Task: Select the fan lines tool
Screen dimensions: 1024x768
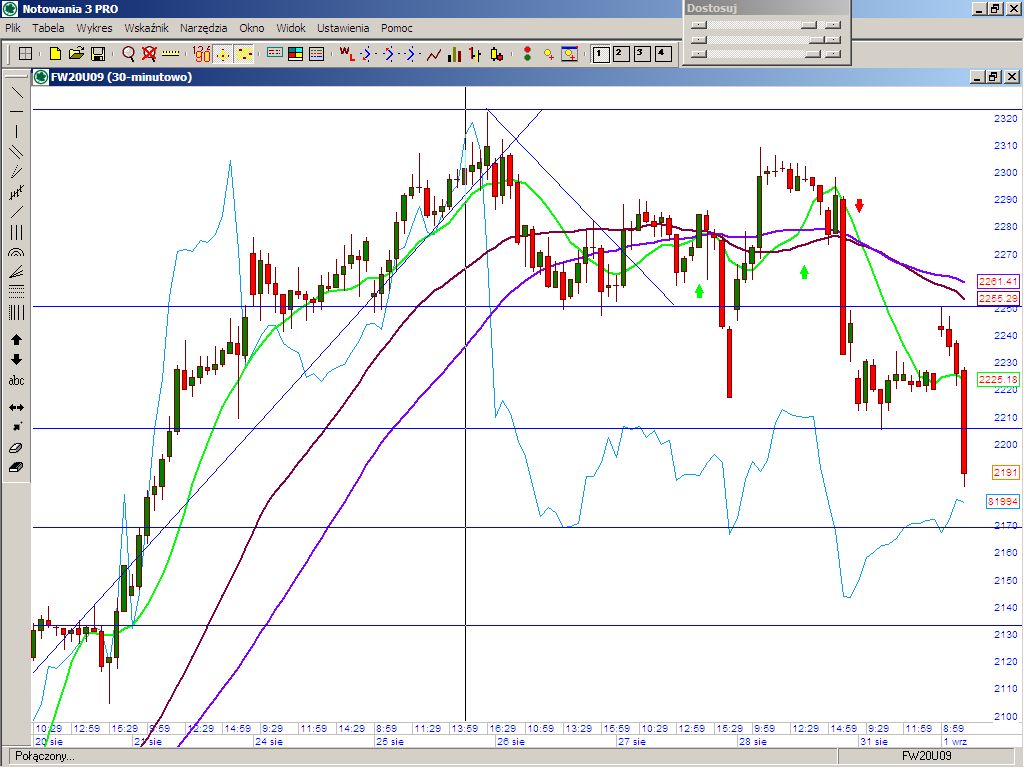Action: 16,272
